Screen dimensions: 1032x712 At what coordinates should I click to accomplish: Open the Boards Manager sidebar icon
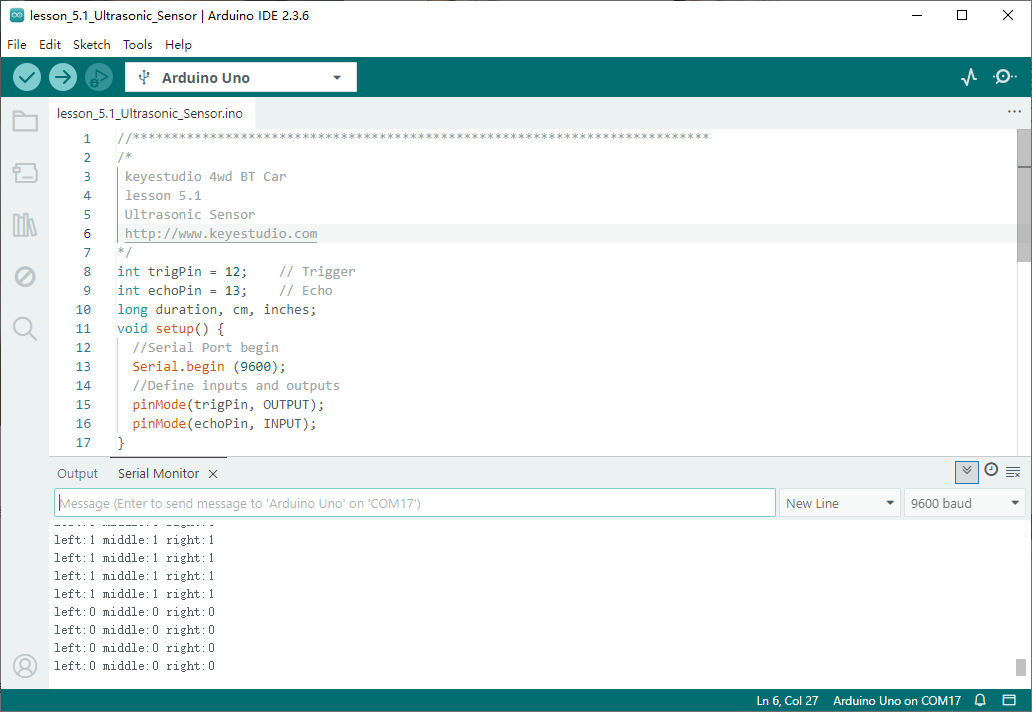point(25,173)
